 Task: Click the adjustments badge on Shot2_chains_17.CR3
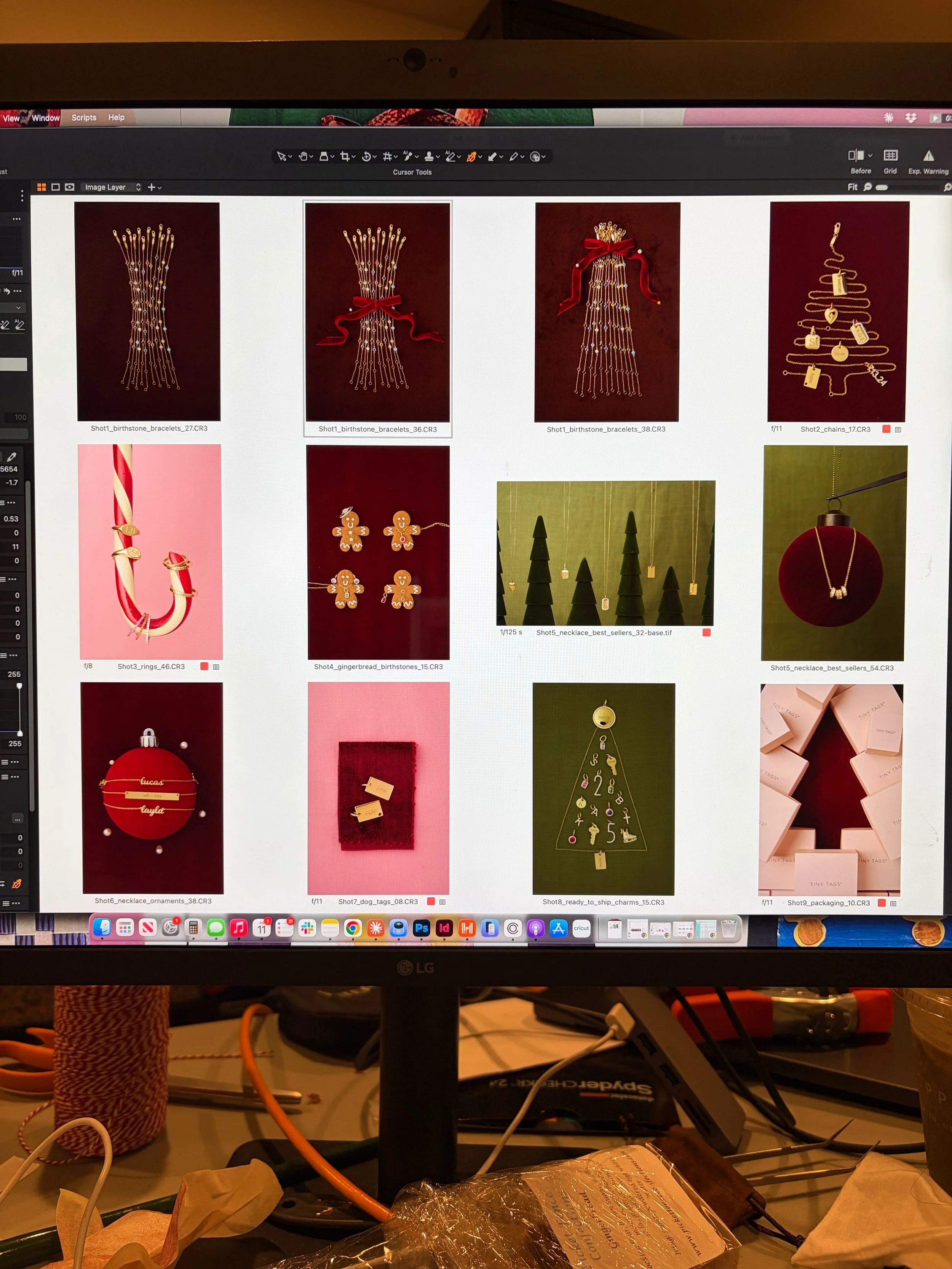point(898,430)
